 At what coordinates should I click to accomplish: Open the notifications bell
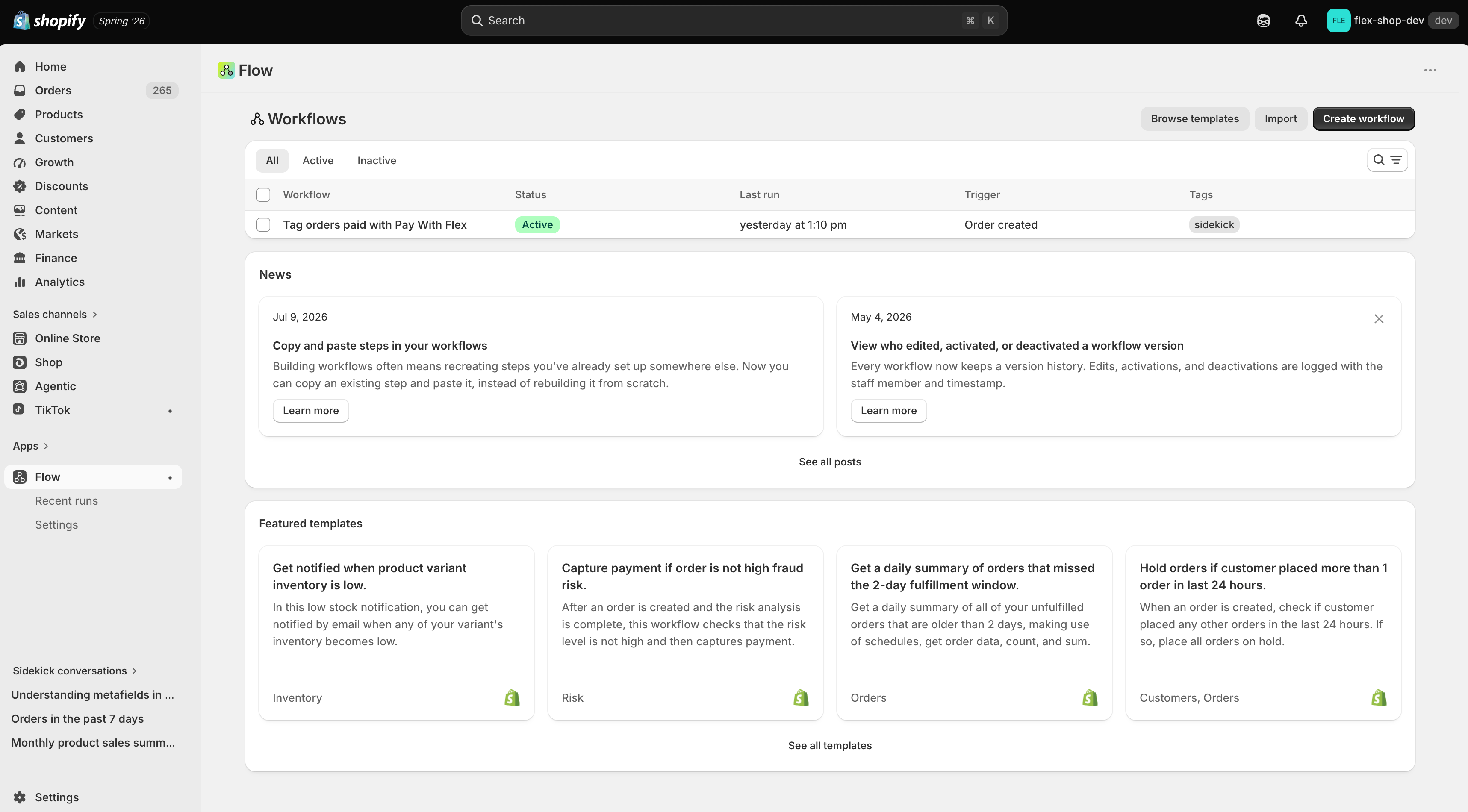point(1301,21)
